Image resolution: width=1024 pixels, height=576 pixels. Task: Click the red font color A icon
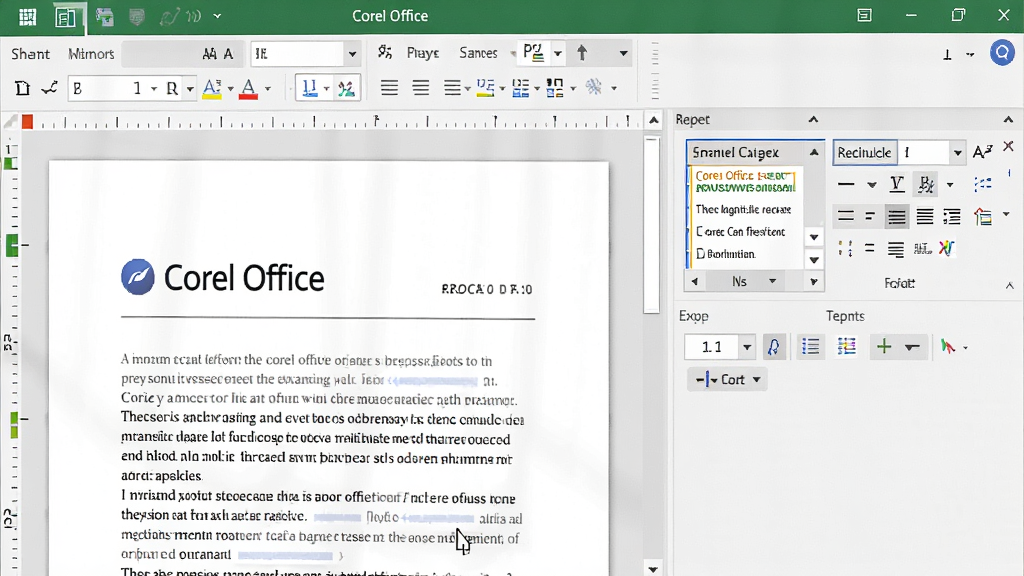248,89
